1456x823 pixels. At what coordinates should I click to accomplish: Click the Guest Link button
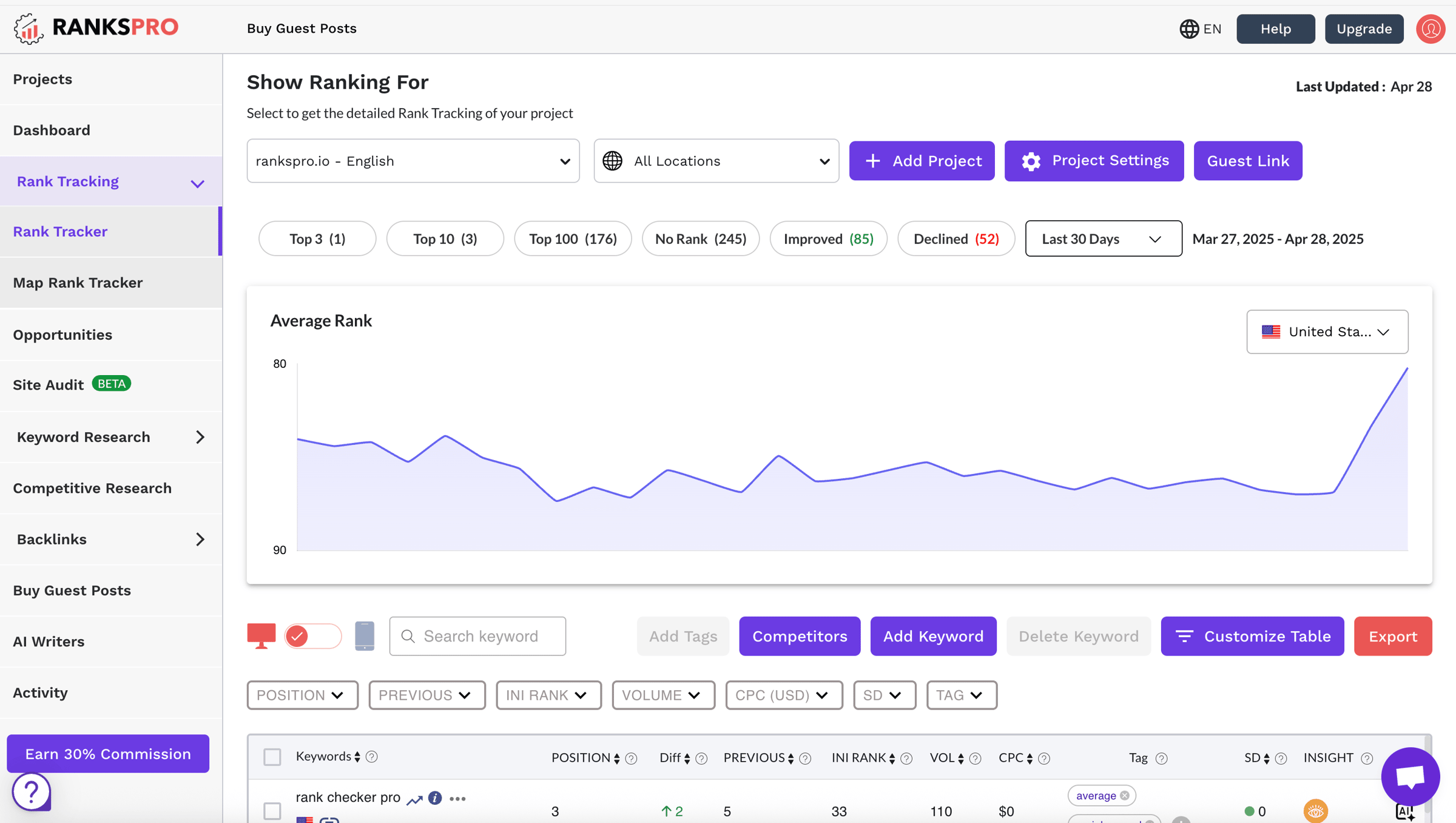[1248, 161]
